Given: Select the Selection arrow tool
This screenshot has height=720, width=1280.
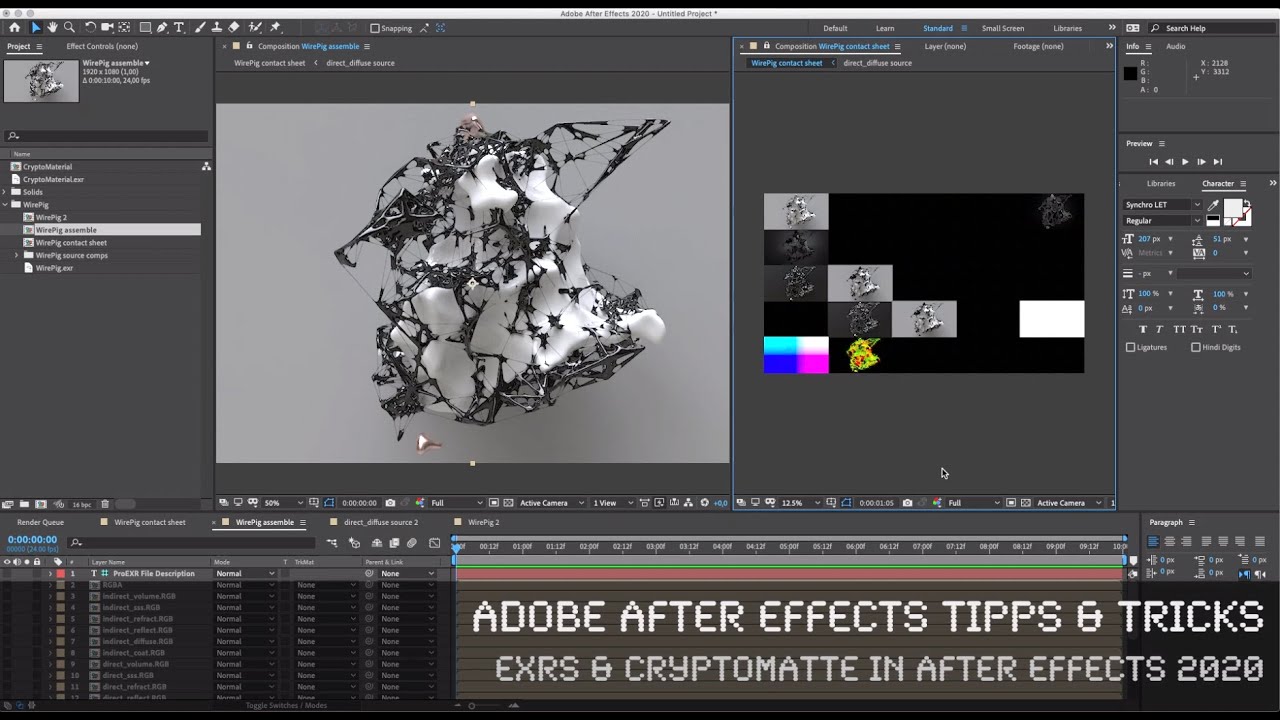Looking at the screenshot, I should click(36, 28).
